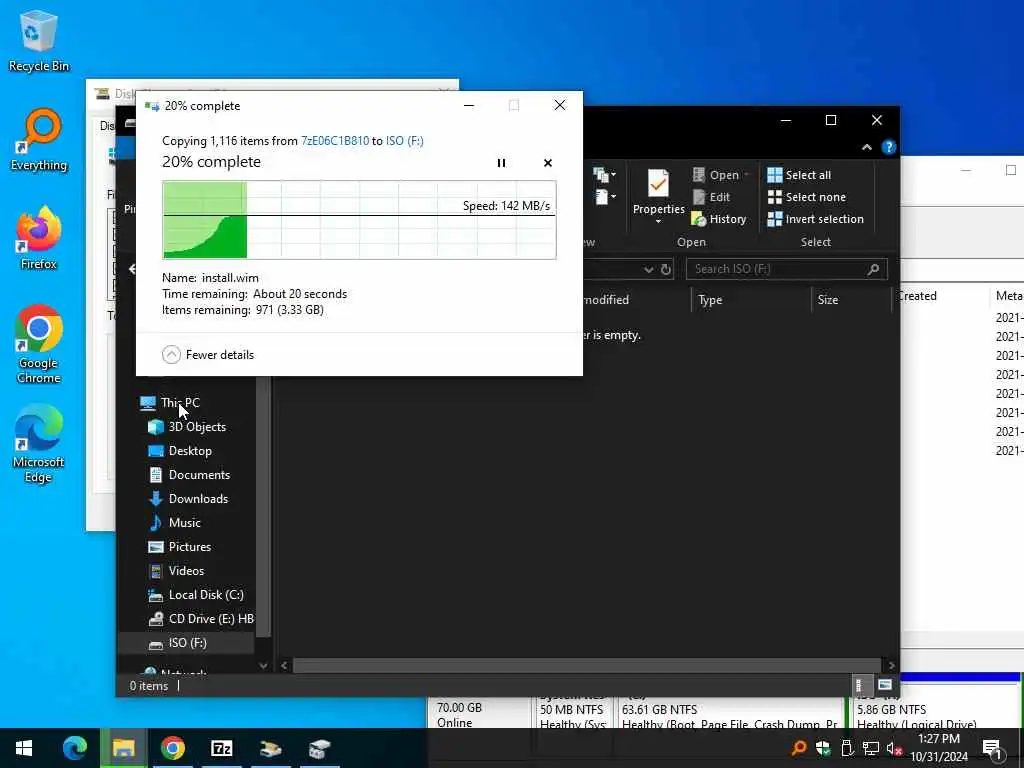The image size is (1024, 768).
Task: Click the 50 MB NTFS partition in Disk Management
Action: [572, 713]
